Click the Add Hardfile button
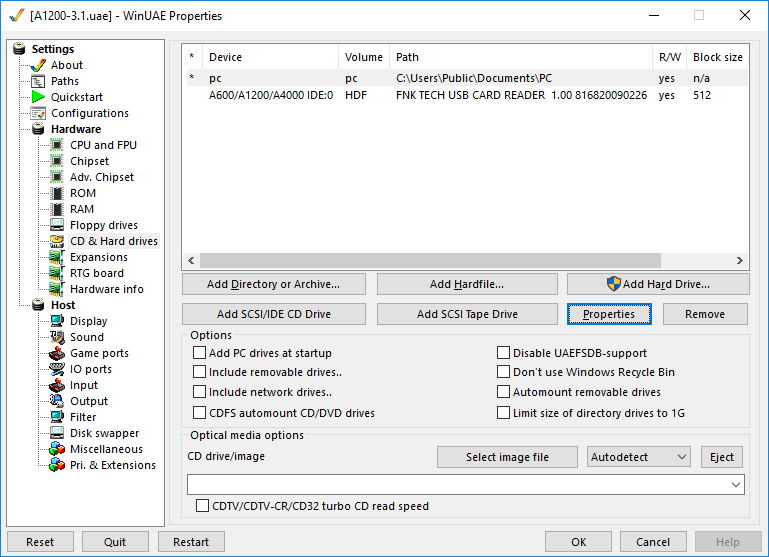Screen dimensions: 769x557 [x=467, y=284]
